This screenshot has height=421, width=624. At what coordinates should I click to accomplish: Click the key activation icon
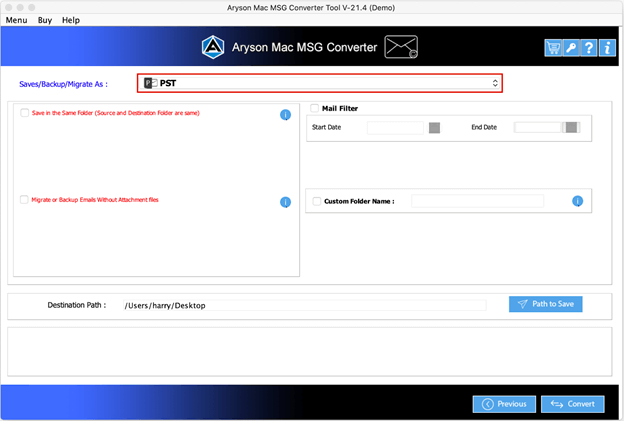click(571, 48)
